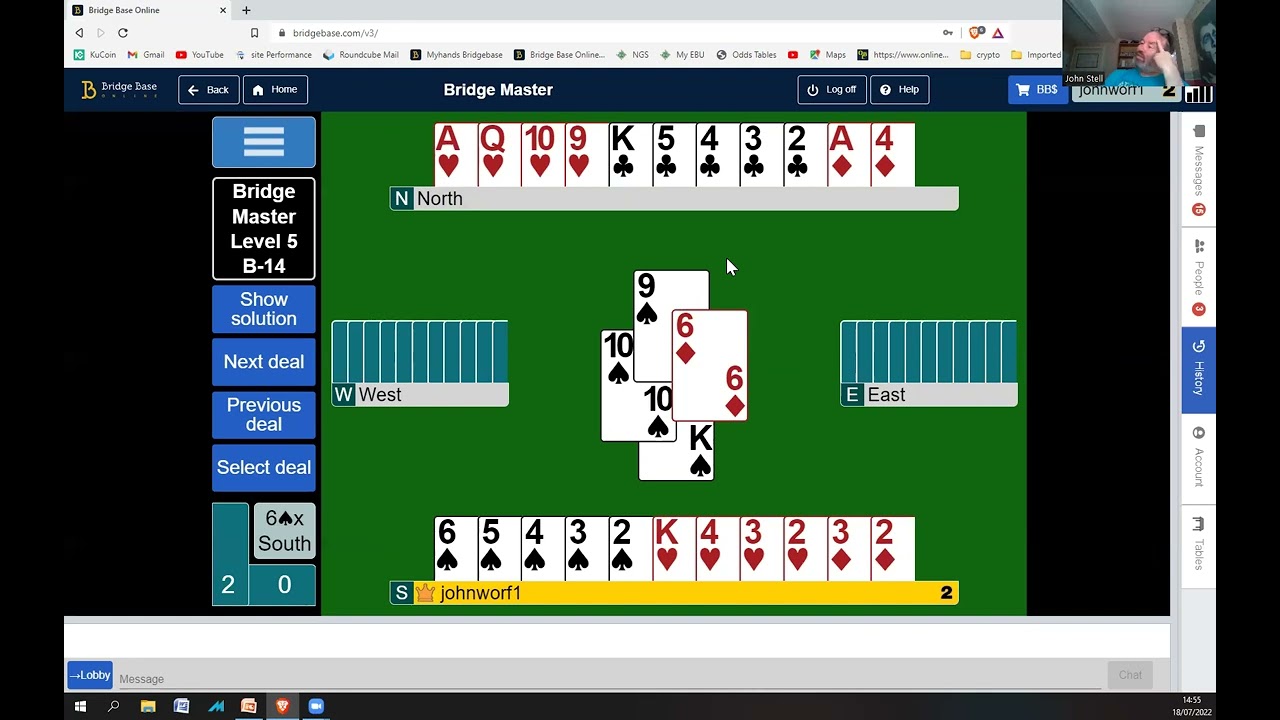Open the YouTube bookmark

pos(200,55)
